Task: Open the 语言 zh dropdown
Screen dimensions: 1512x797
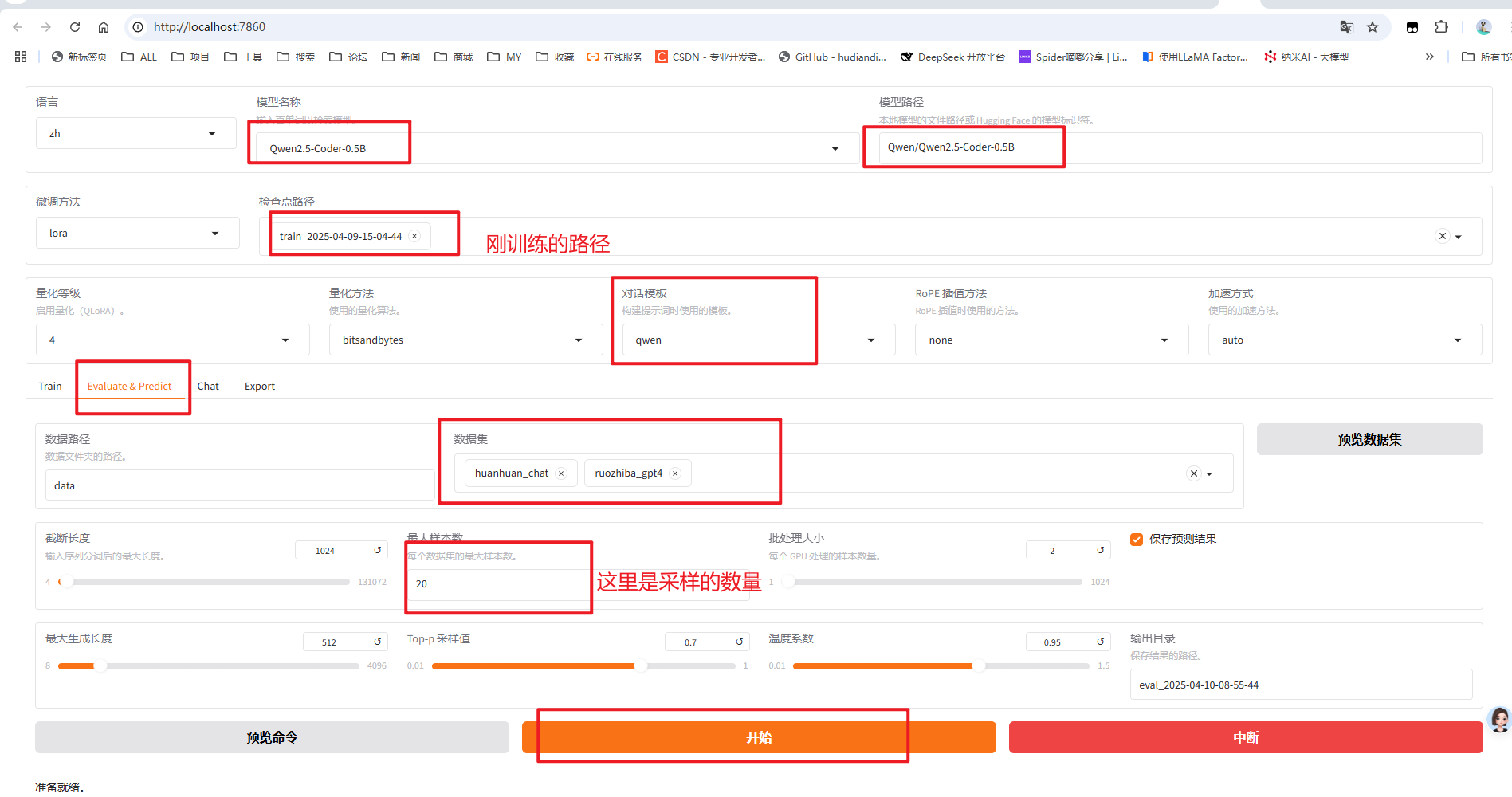Action: [136, 133]
